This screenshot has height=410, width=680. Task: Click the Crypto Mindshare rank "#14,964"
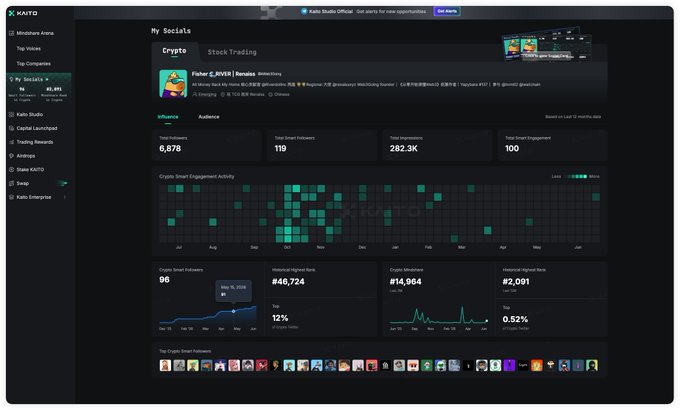pos(405,282)
